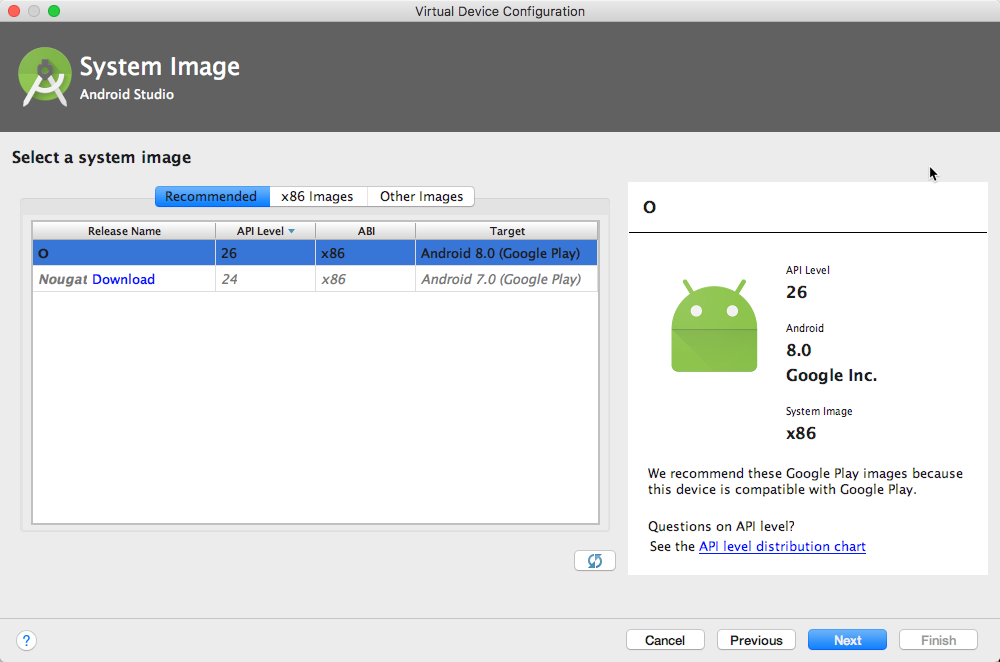Screen dimensions: 1000x662
Task: Close the window with the red button
Action: 13,11
